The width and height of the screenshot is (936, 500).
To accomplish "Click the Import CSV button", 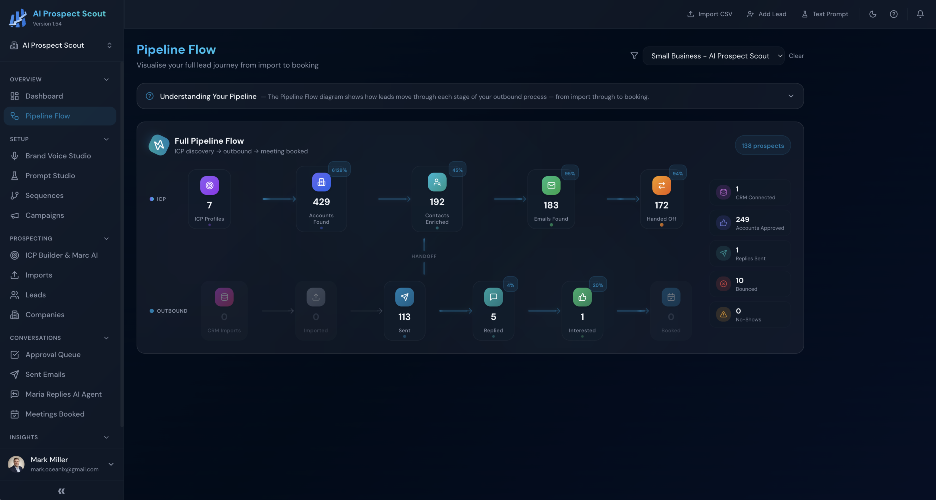I will click(x=710, y=14).
